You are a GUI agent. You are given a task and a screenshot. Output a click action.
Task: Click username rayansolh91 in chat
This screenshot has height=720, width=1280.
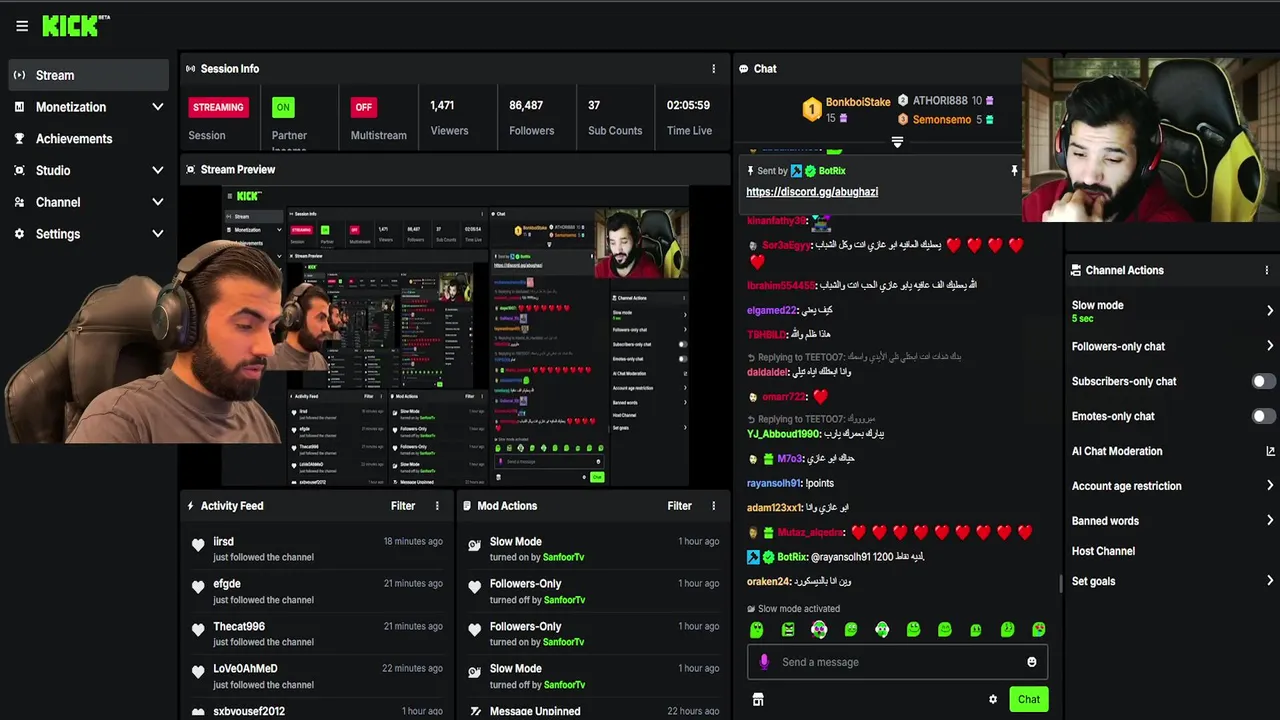pos(774,483)
